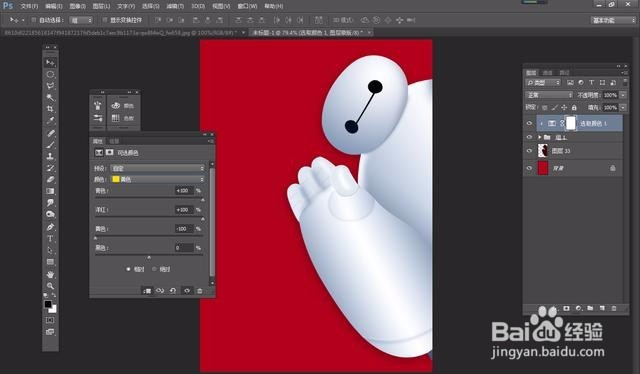Clip adjustment to layer icon in Properties

click(x=147, y=291)
